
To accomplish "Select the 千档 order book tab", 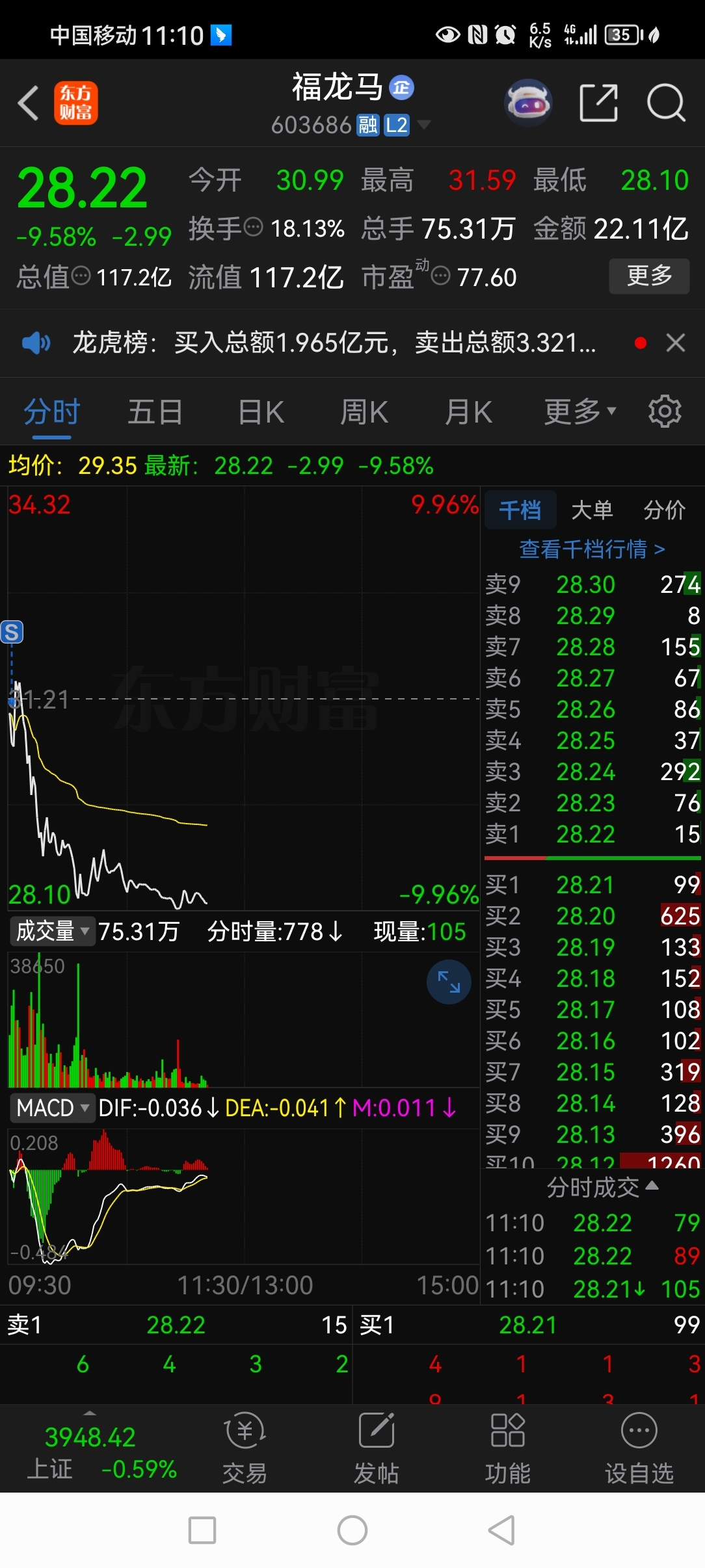I will (520, 510).
